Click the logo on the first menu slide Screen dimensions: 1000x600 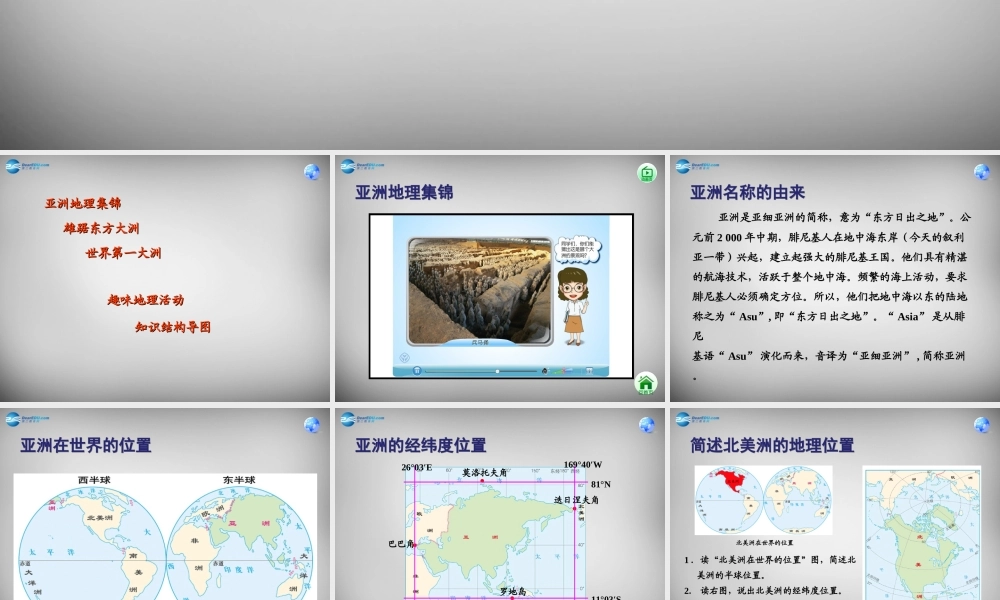tap(27, 166)
